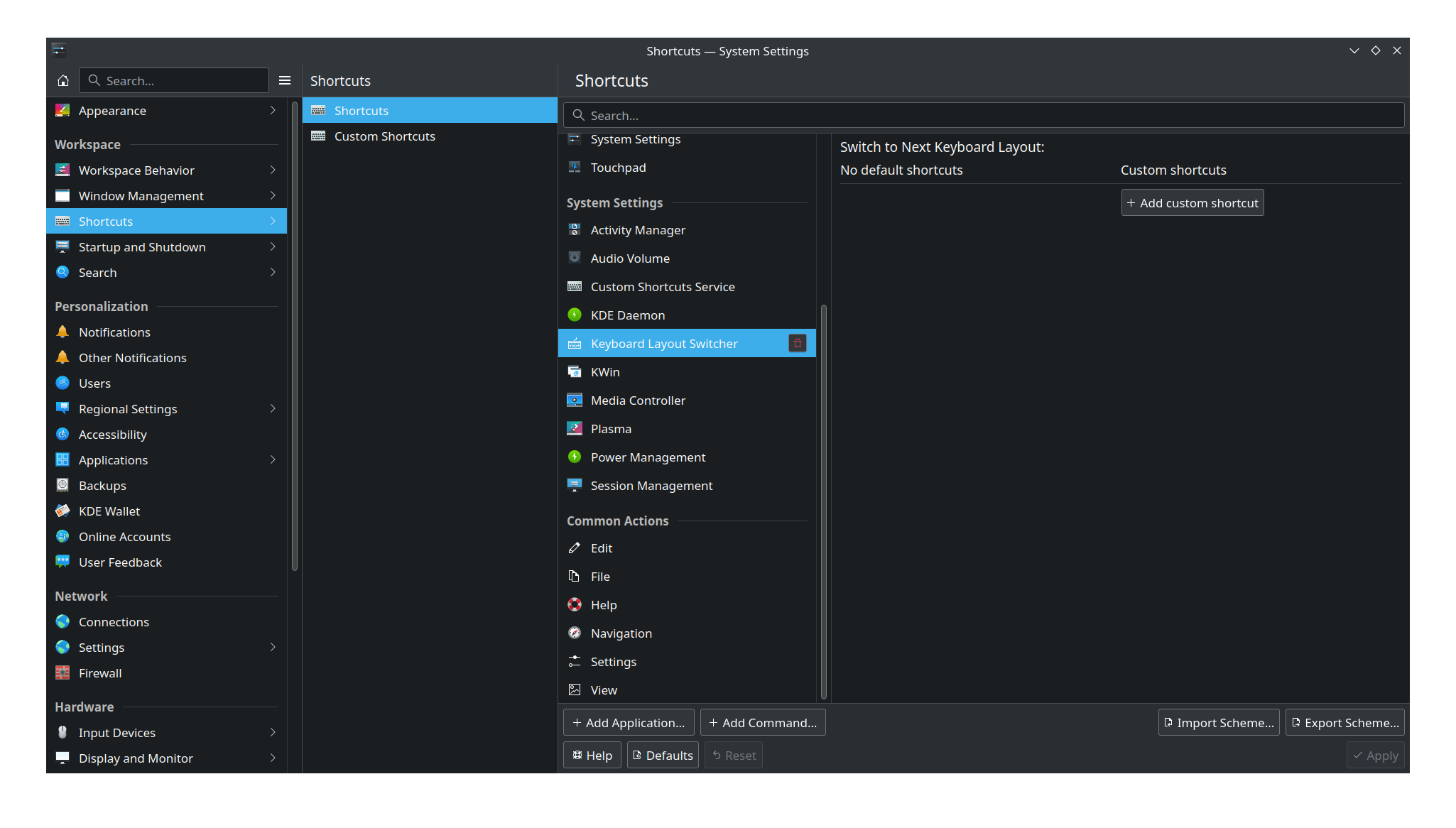Viewport: 1456px width, 828px height.
Task: Focus the shortcuts Search field
Action: [984, 115]
